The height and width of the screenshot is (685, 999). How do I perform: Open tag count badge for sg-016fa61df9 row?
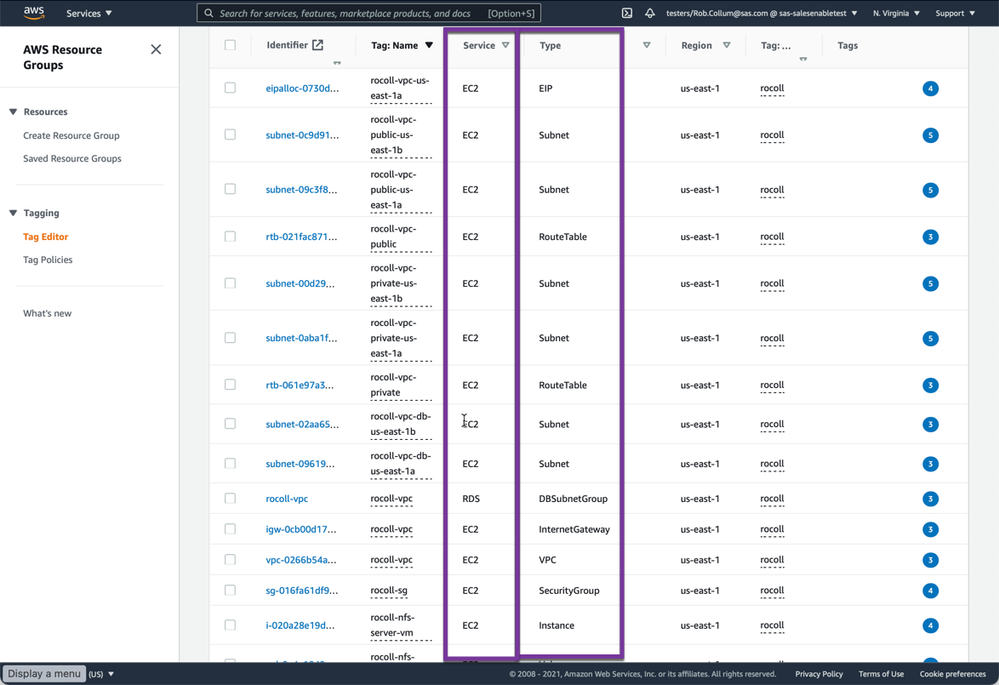930,591
